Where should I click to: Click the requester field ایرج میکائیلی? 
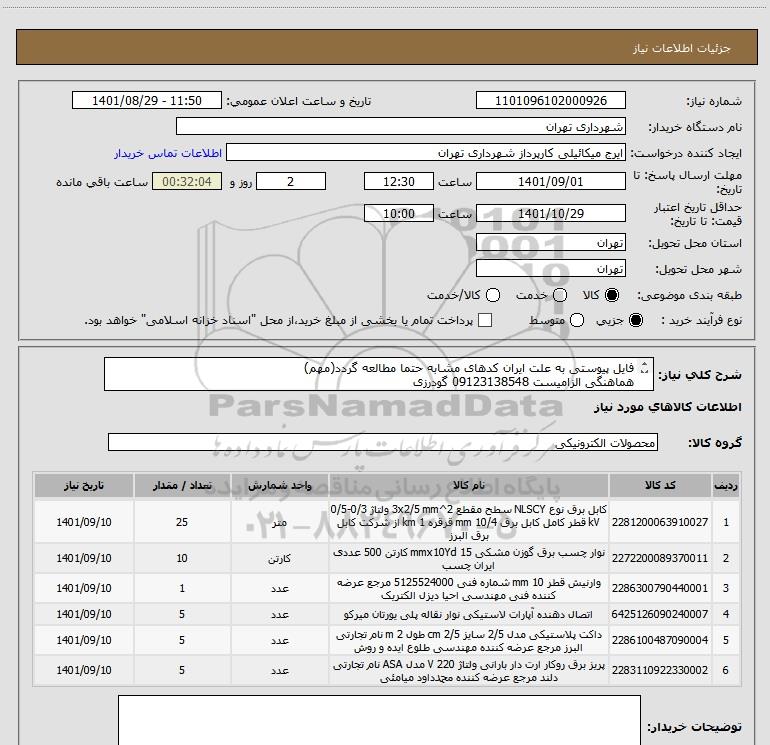(425, 153)
